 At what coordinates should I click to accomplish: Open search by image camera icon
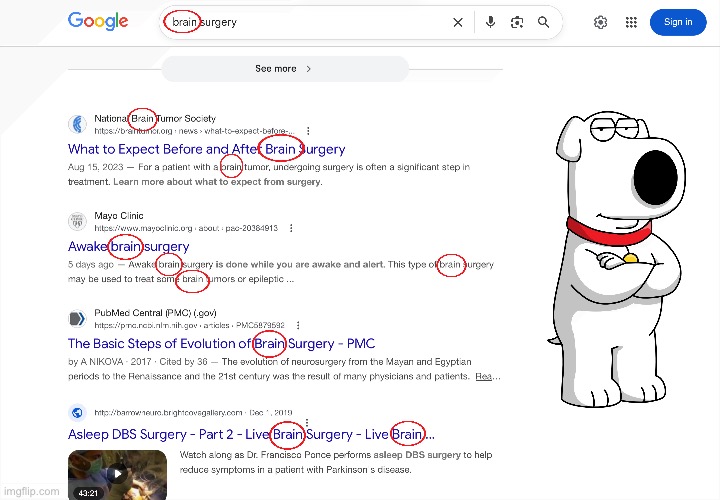pyautogui.click(x=517, y=22)
